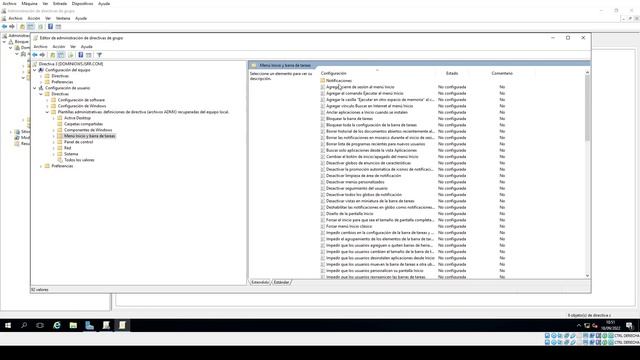Toggle the console tree icon in editor toolbar
Image resolution: width=640 pixels, height=360 pixels.
point(61,55)
